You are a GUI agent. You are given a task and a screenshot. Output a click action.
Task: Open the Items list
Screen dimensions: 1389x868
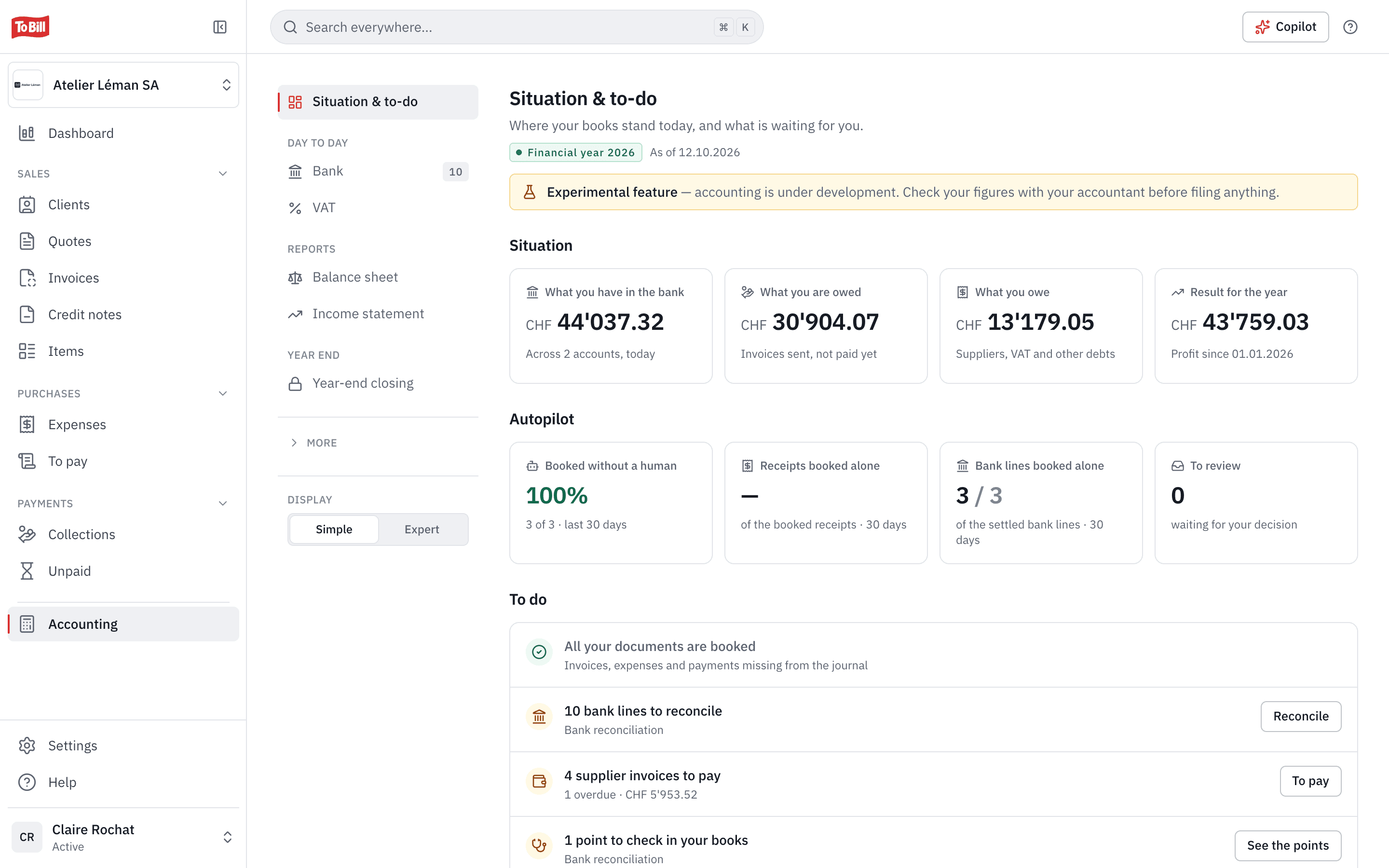click(123, 352)
